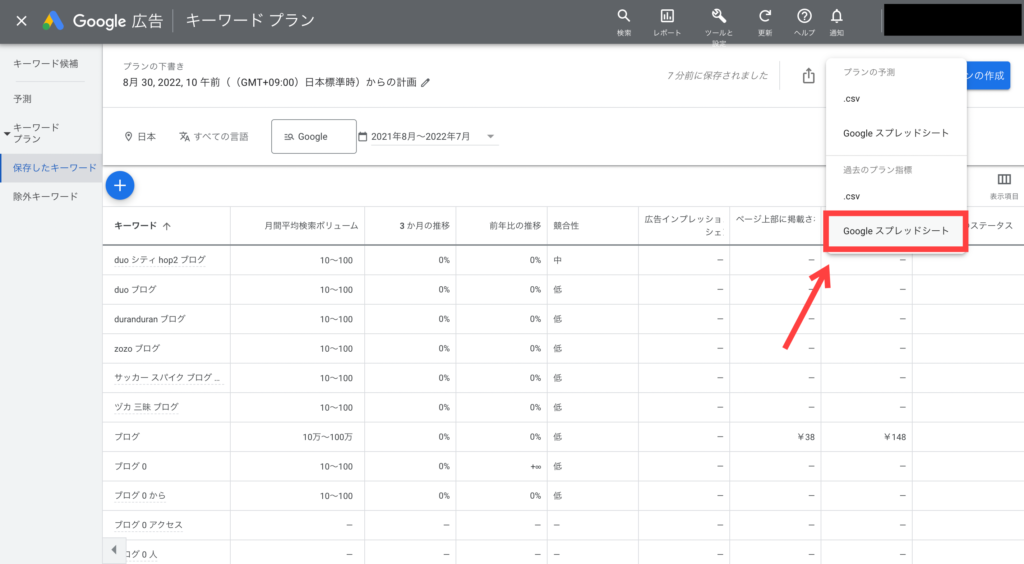Collapse the キーワード プラン sidebar section
This screenshot has height=564, width=1024.
(x=7, y=133)
